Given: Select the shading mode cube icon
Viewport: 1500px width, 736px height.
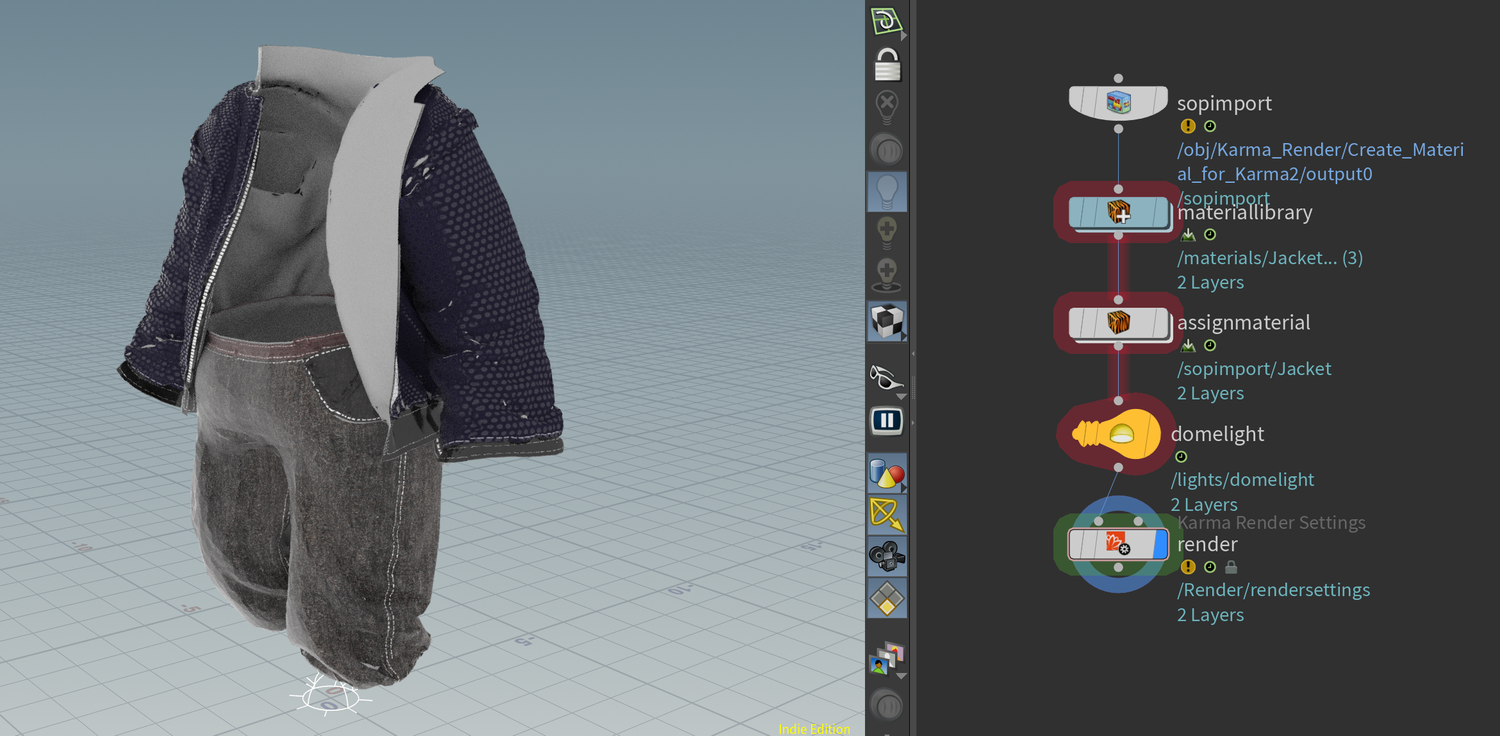Looking at the screenshot, I should (887, 321).
